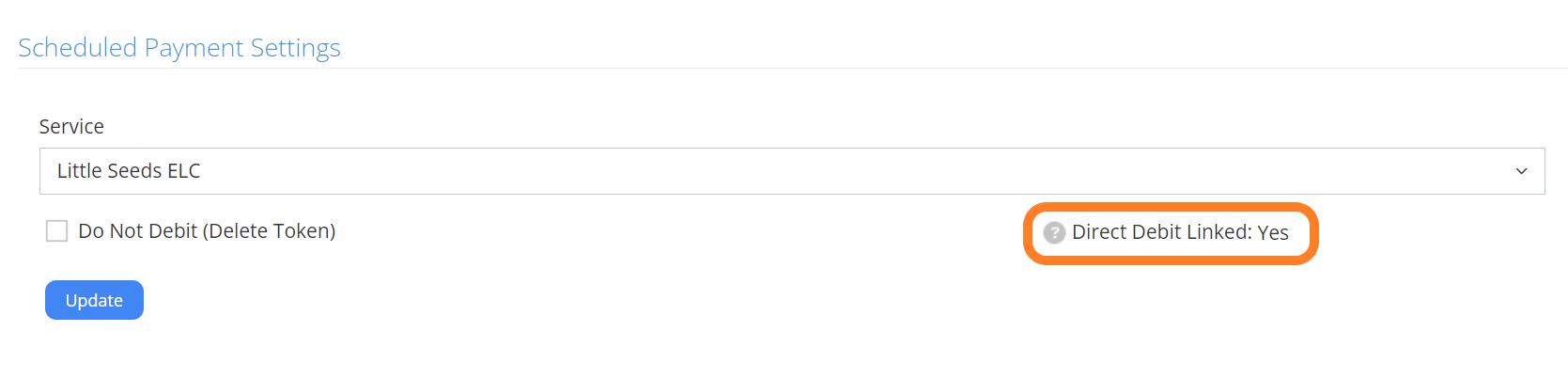
Task: Open the Little Seeds ELC dropdown
Action: coord(791,171)
